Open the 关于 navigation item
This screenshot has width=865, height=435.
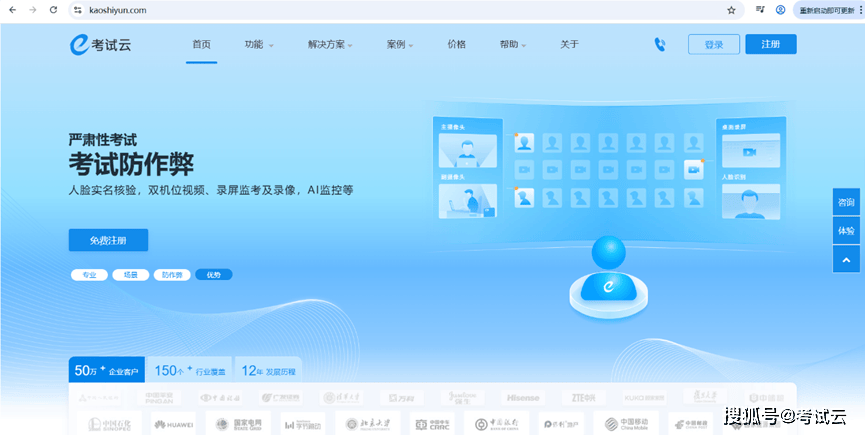click(x=569, y=45)
